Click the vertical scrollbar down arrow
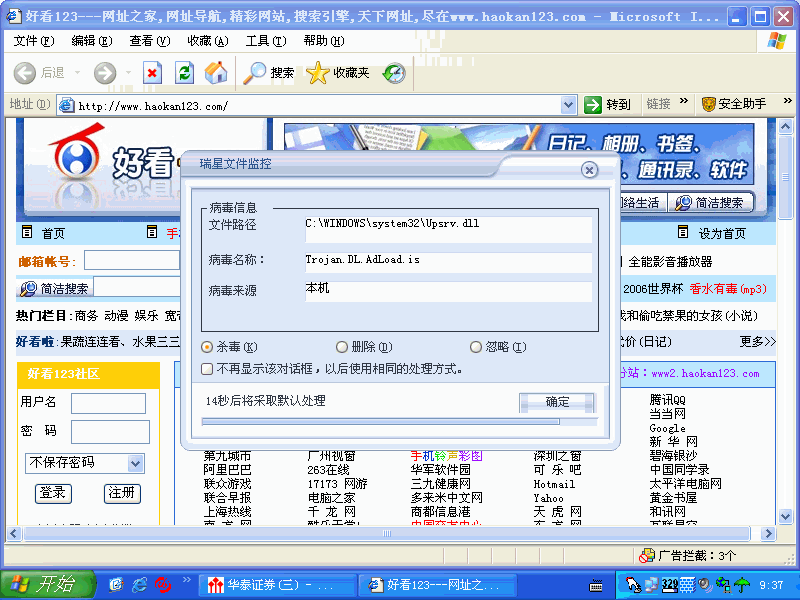Screen dimensions: 800x600 click(786, 516)
